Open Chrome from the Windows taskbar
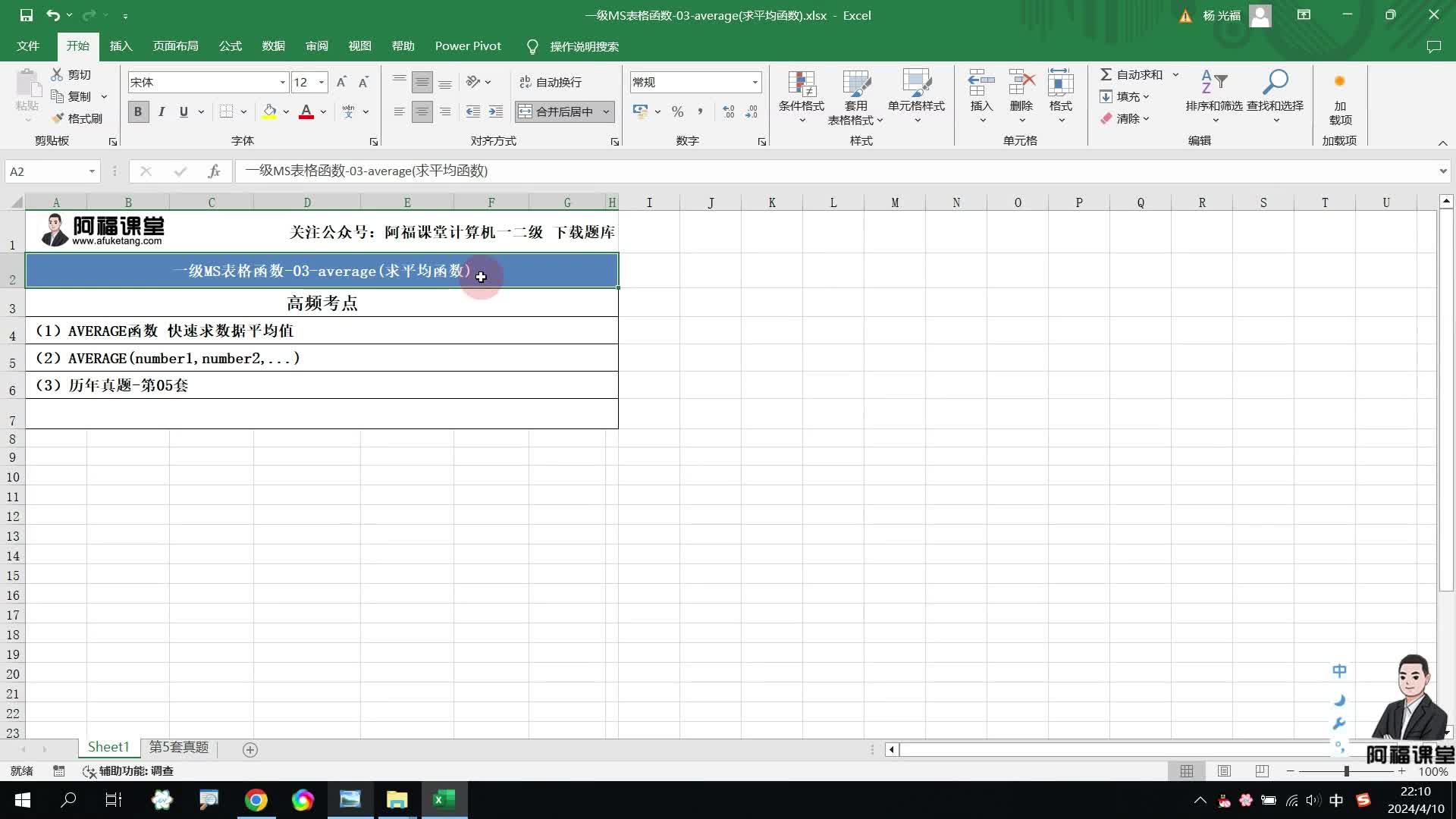 (256, 800)
